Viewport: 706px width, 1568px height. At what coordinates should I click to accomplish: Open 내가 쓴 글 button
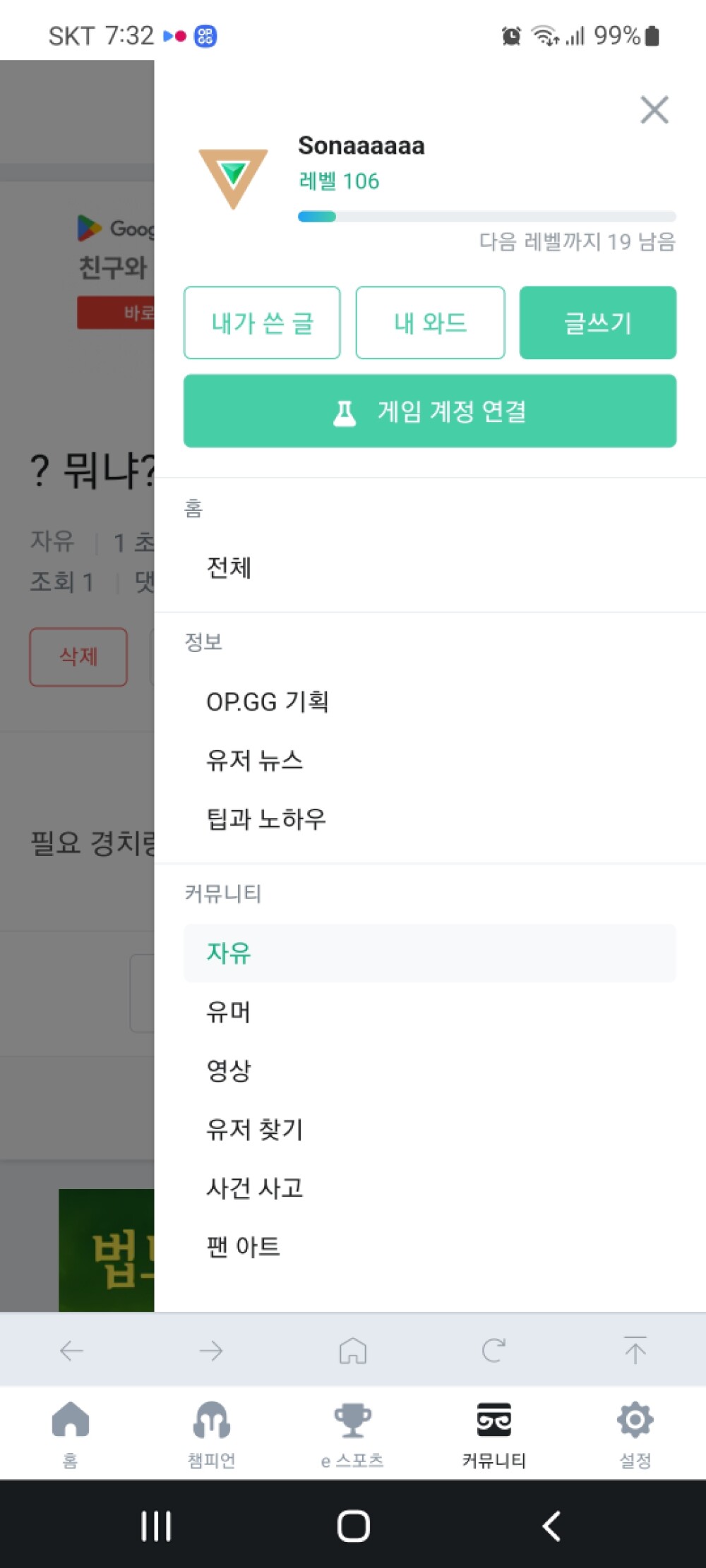[262, 322]
